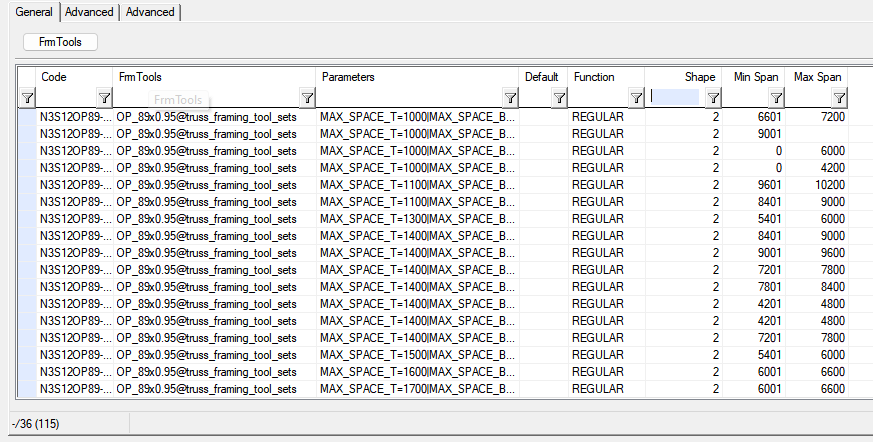This screenshot has height=442, width=873.
Task: Click the Max Span column header
Action: coord(817,76)
